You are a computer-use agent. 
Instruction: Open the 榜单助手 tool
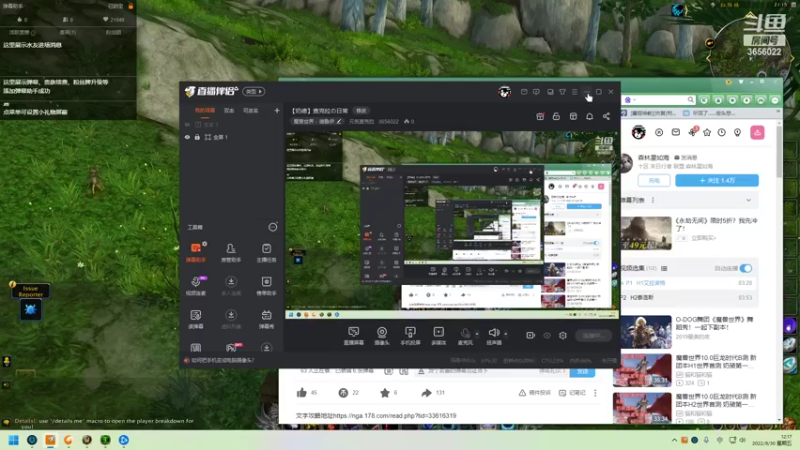coord(266,285)
